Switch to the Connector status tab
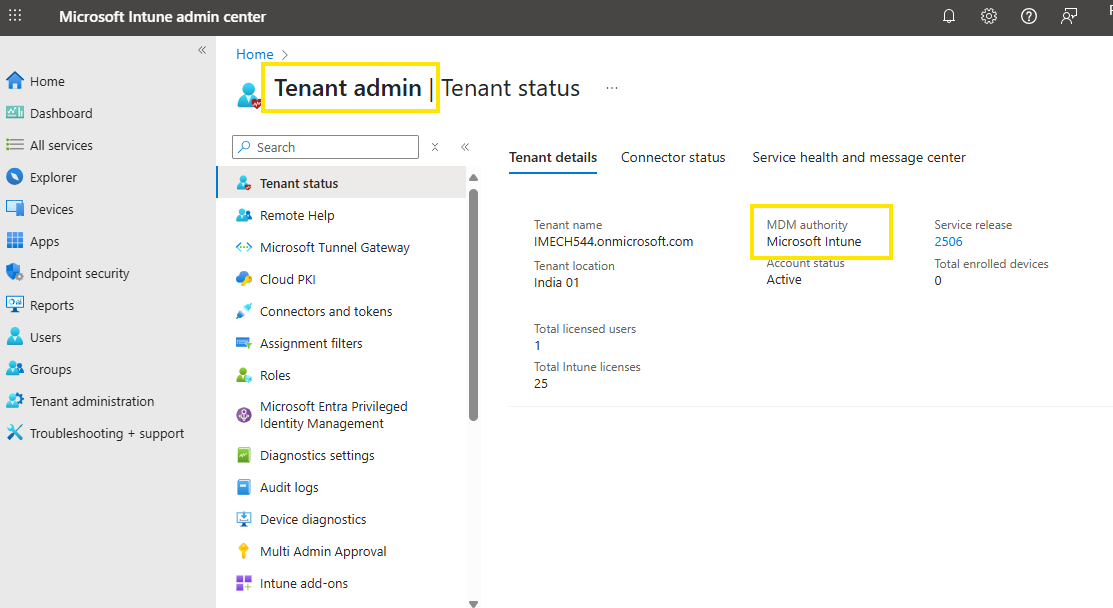 pyautogui.click(x=673, y=157)
